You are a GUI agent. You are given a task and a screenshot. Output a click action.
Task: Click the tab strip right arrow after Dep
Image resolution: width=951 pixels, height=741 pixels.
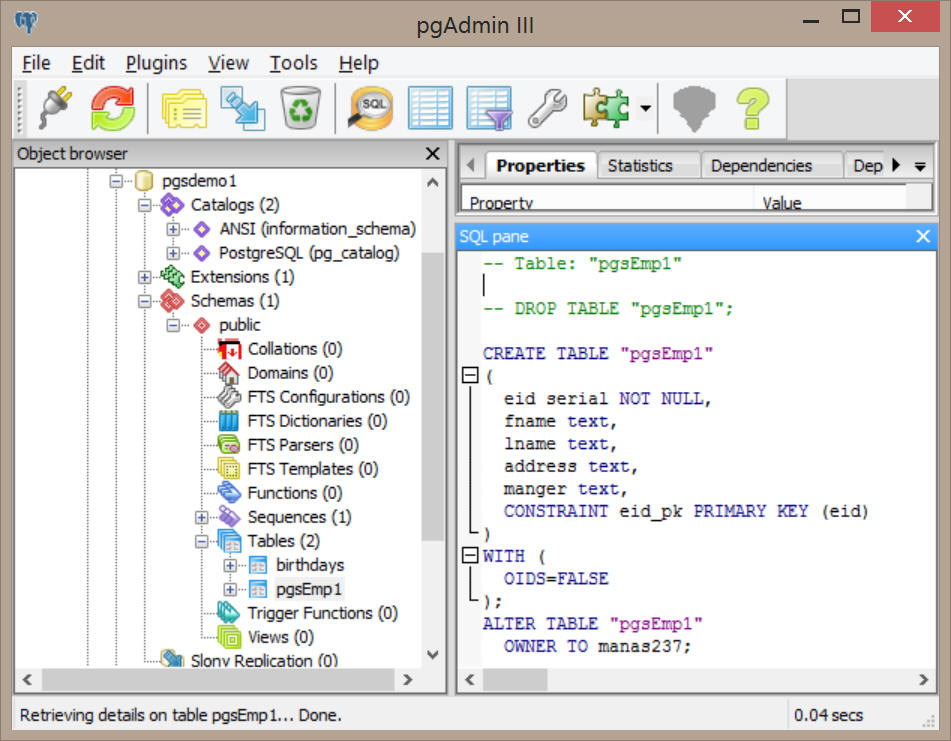pyautogui.click(x=896, y=165)
